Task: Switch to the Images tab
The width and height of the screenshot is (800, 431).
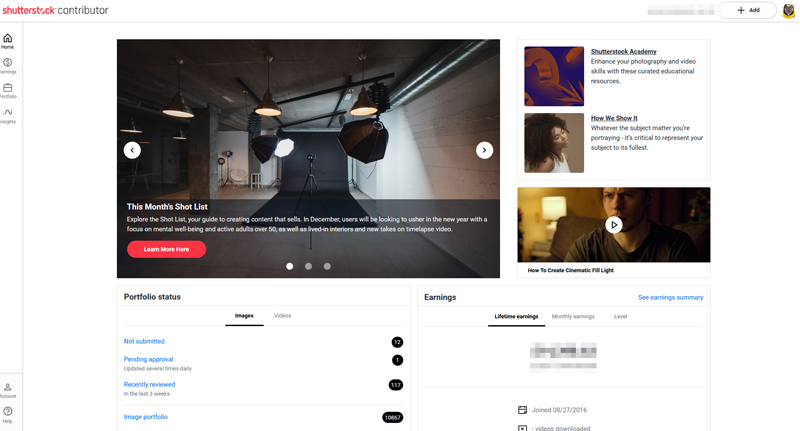Action: 244,316
